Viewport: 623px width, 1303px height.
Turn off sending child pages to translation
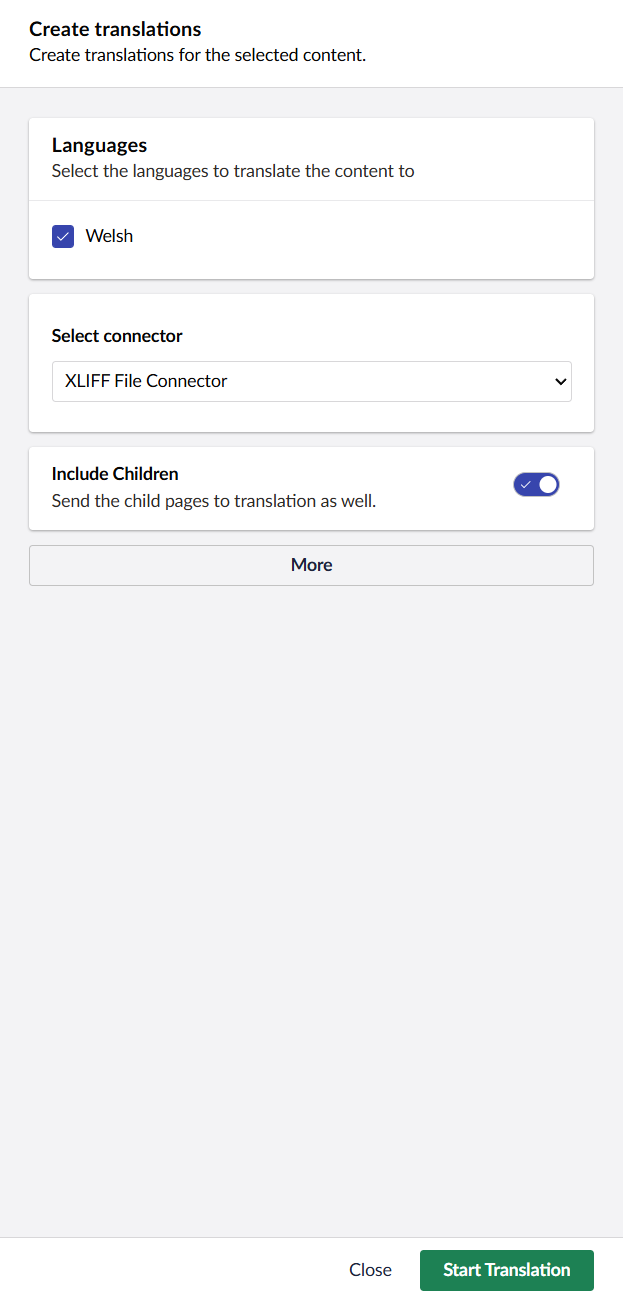tap(536, 484)
